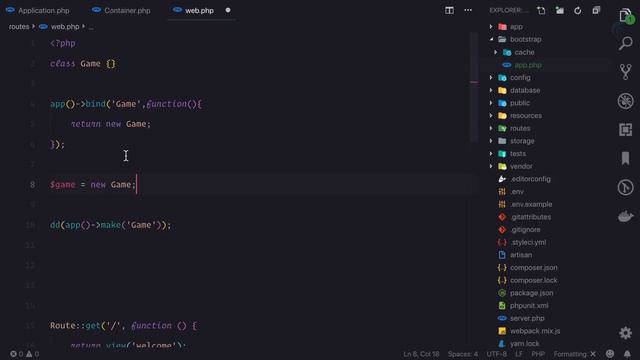This screenshot has width=640, height=360.
Task: Change end of line via LF
Action: [x=519, y=354]
